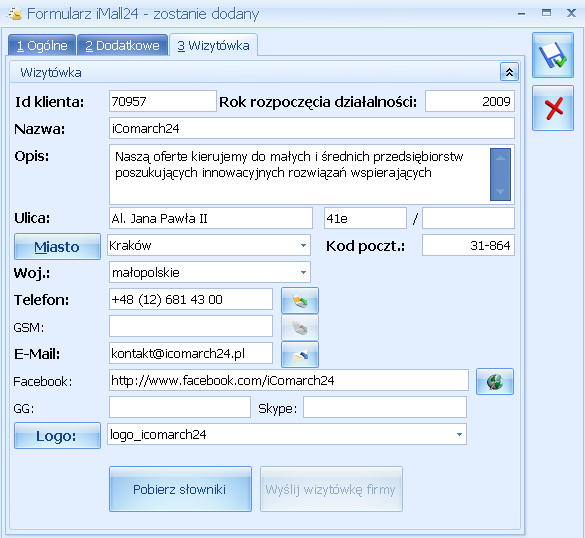585x538 pixels.
Task: Click the Telefon number field
Action: pyautogui.click(x=191, y=299)
